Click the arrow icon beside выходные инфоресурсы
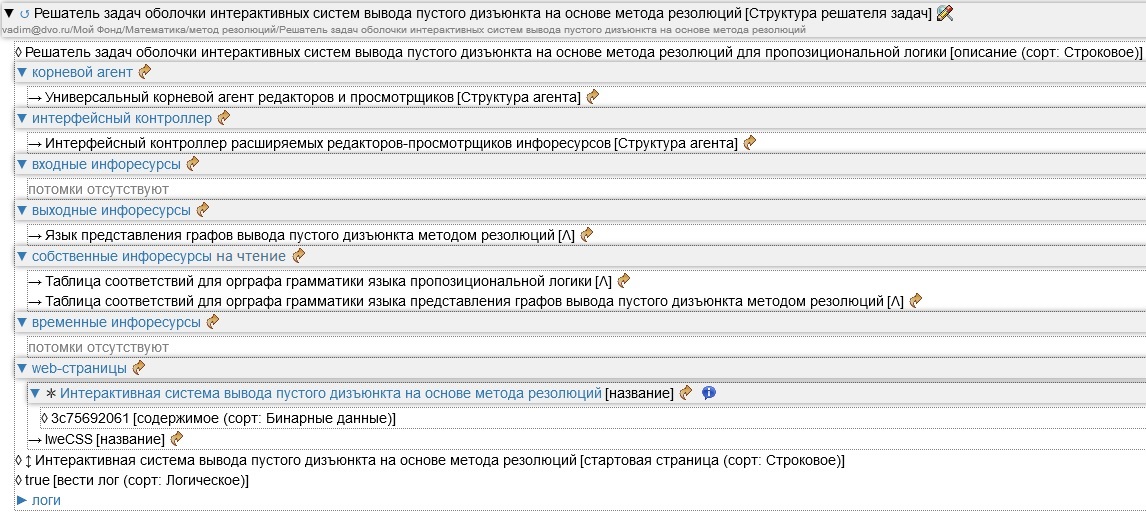Image resolution: width=1146 pixels, height=512 pixels. (203, 210)
